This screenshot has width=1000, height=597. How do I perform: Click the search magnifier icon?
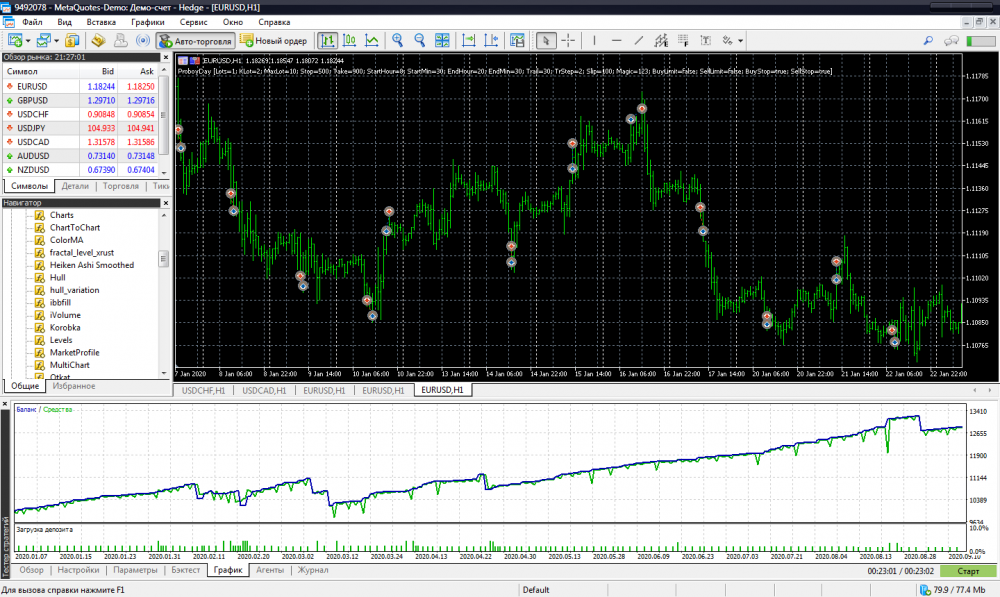(x=928, y=41)
